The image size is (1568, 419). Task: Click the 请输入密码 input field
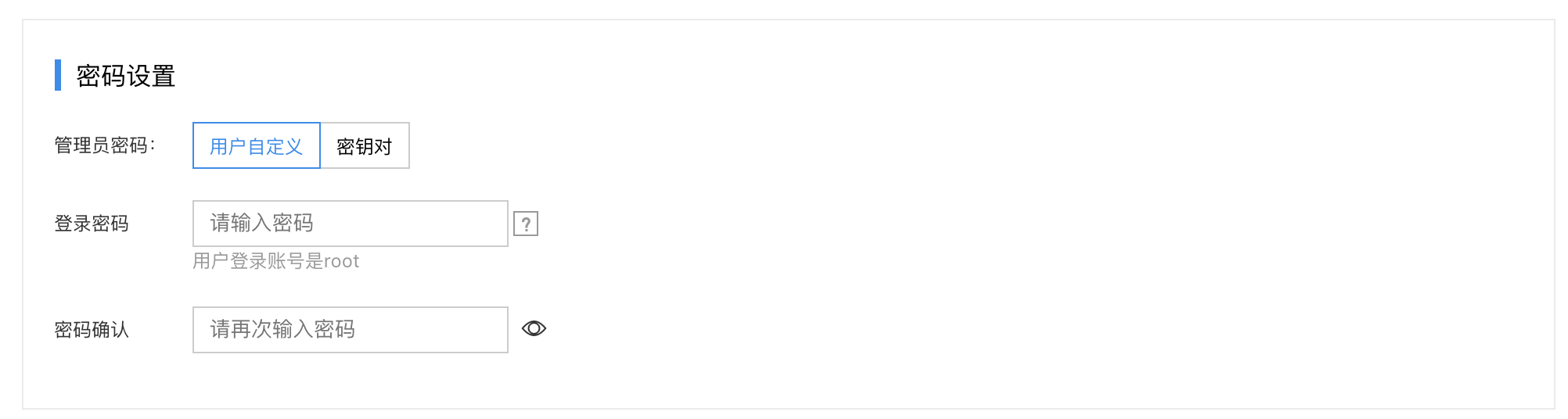pyautogui.click(x=351, y=224)
